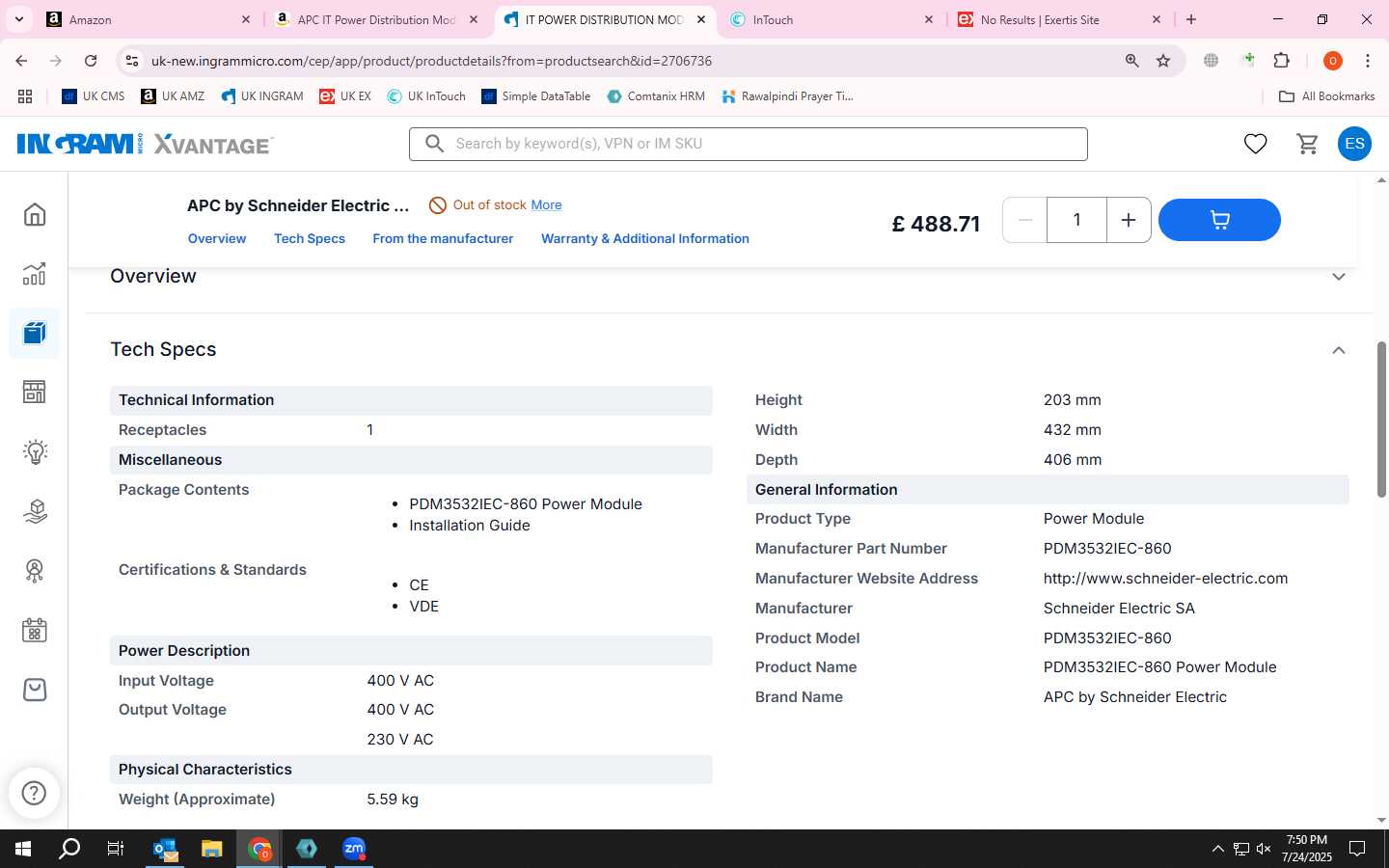The height and width of the screenshot is (868, 1389).
Task: Click the More link beside Out of stock
Action: (546, 204)
